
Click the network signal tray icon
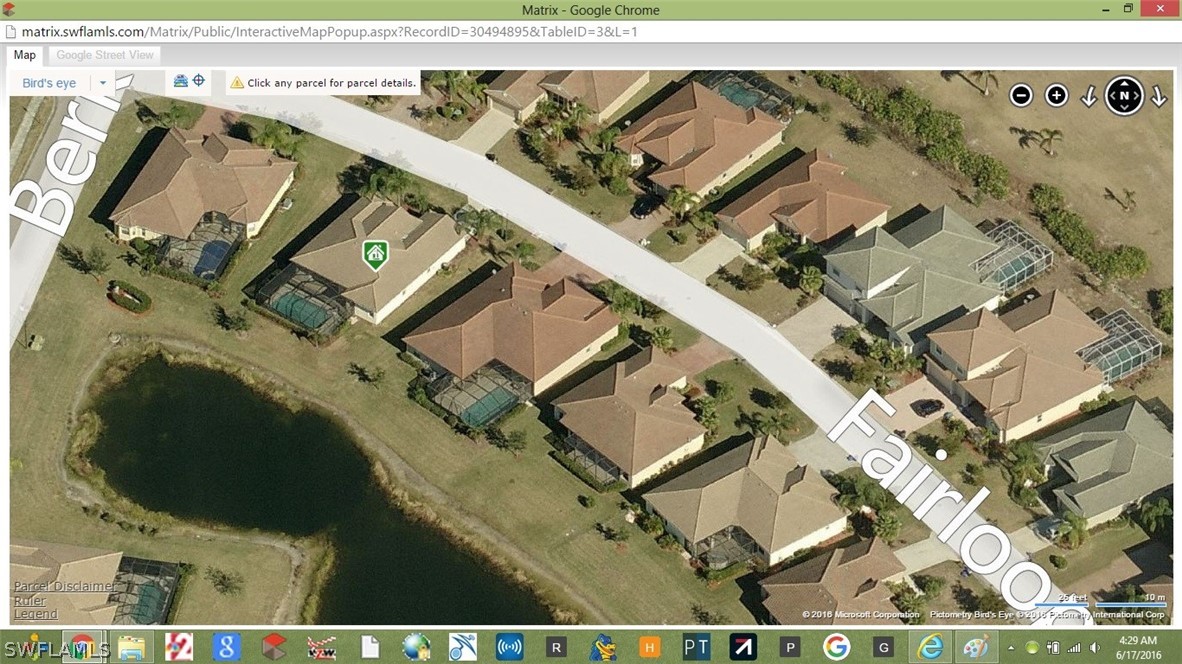pyautogui.click(x=1074, y=647)
